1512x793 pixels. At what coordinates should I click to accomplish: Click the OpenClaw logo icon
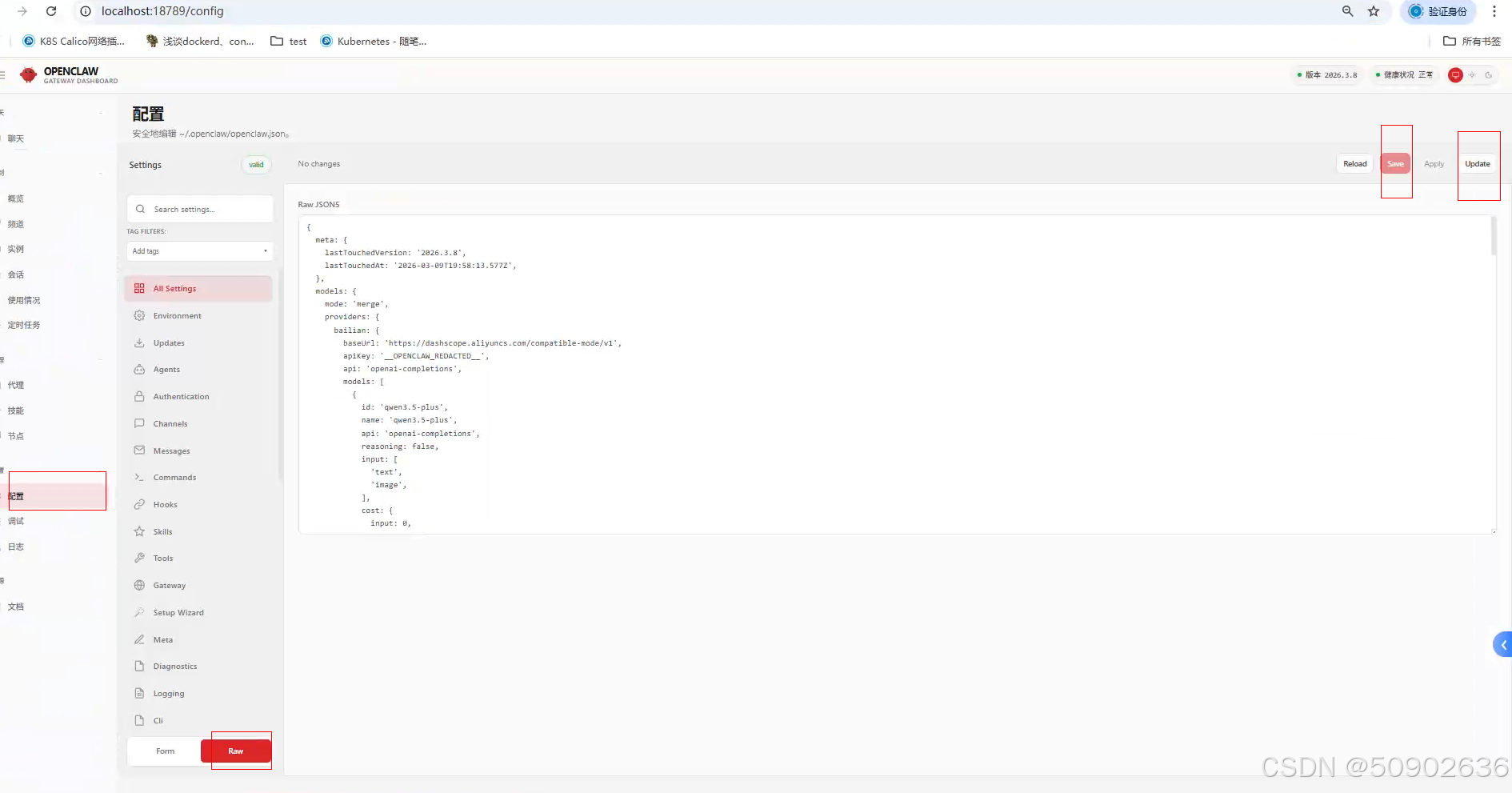click(29, 75)
